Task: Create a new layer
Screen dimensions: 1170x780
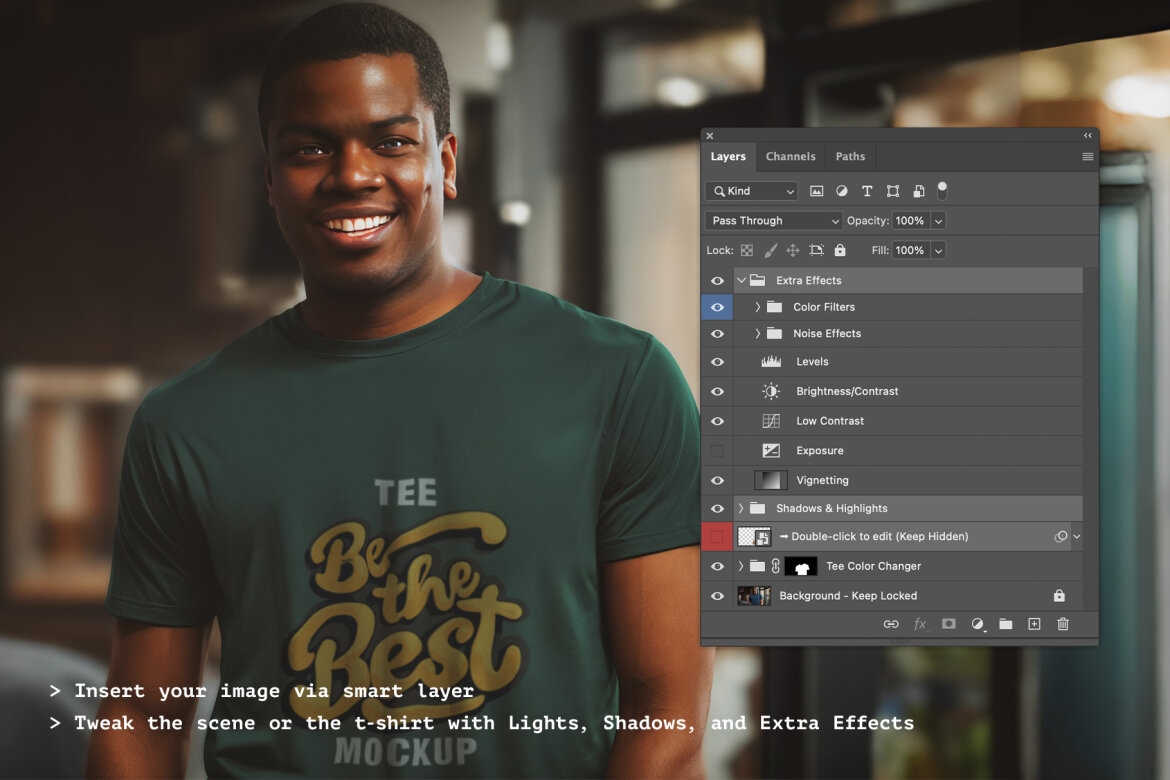Action: coord(1034,624)
